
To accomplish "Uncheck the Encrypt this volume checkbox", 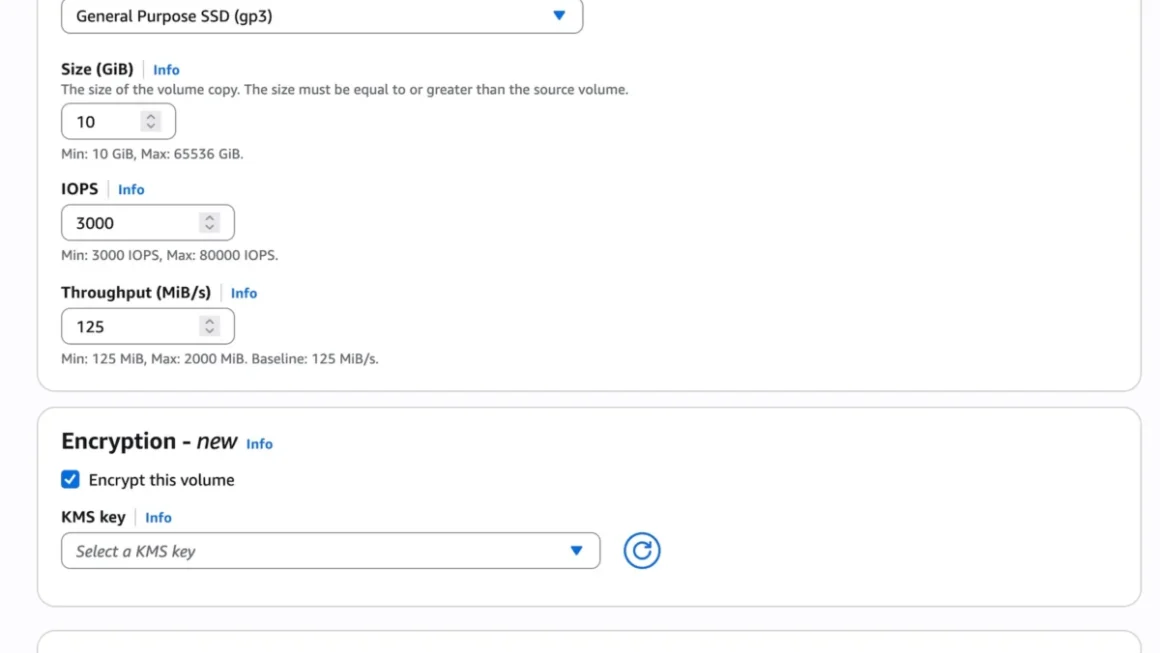I will [x=70, y=479].
